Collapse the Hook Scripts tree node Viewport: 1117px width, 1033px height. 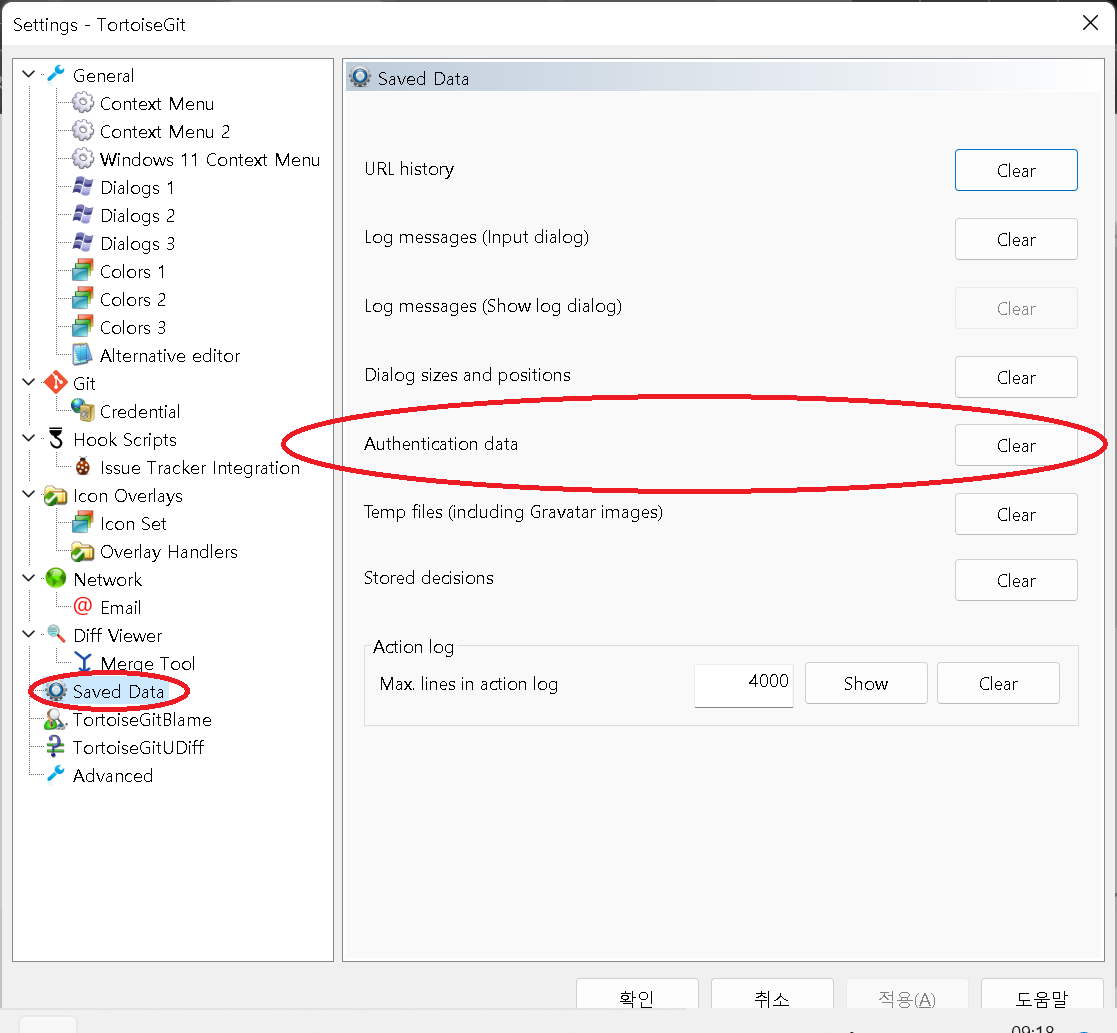28,438
